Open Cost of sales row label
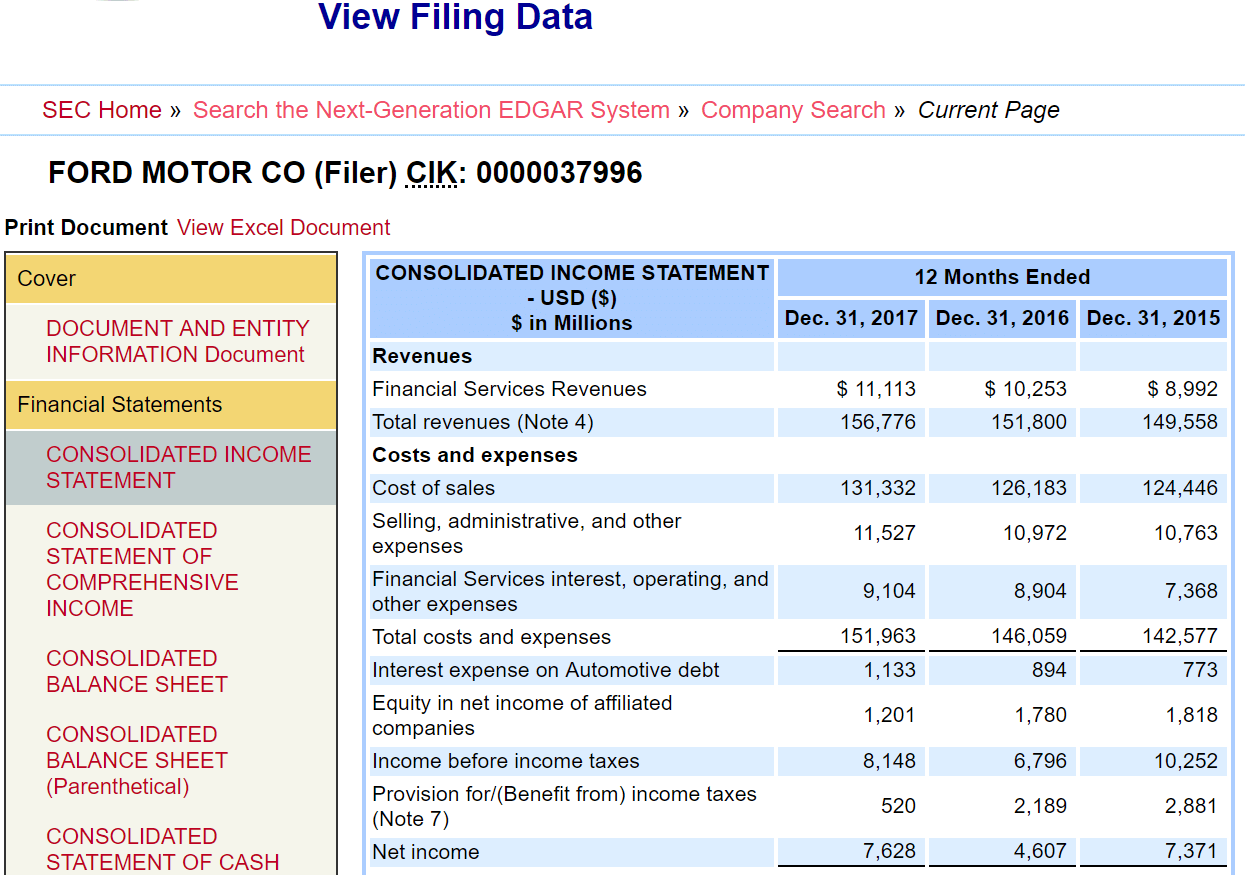Viewport: 1245px width, 875px height. coord(433,488)
